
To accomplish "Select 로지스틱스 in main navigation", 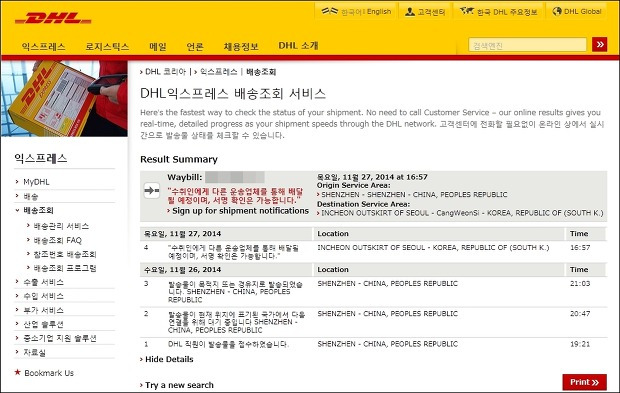I will pos(107,47).
